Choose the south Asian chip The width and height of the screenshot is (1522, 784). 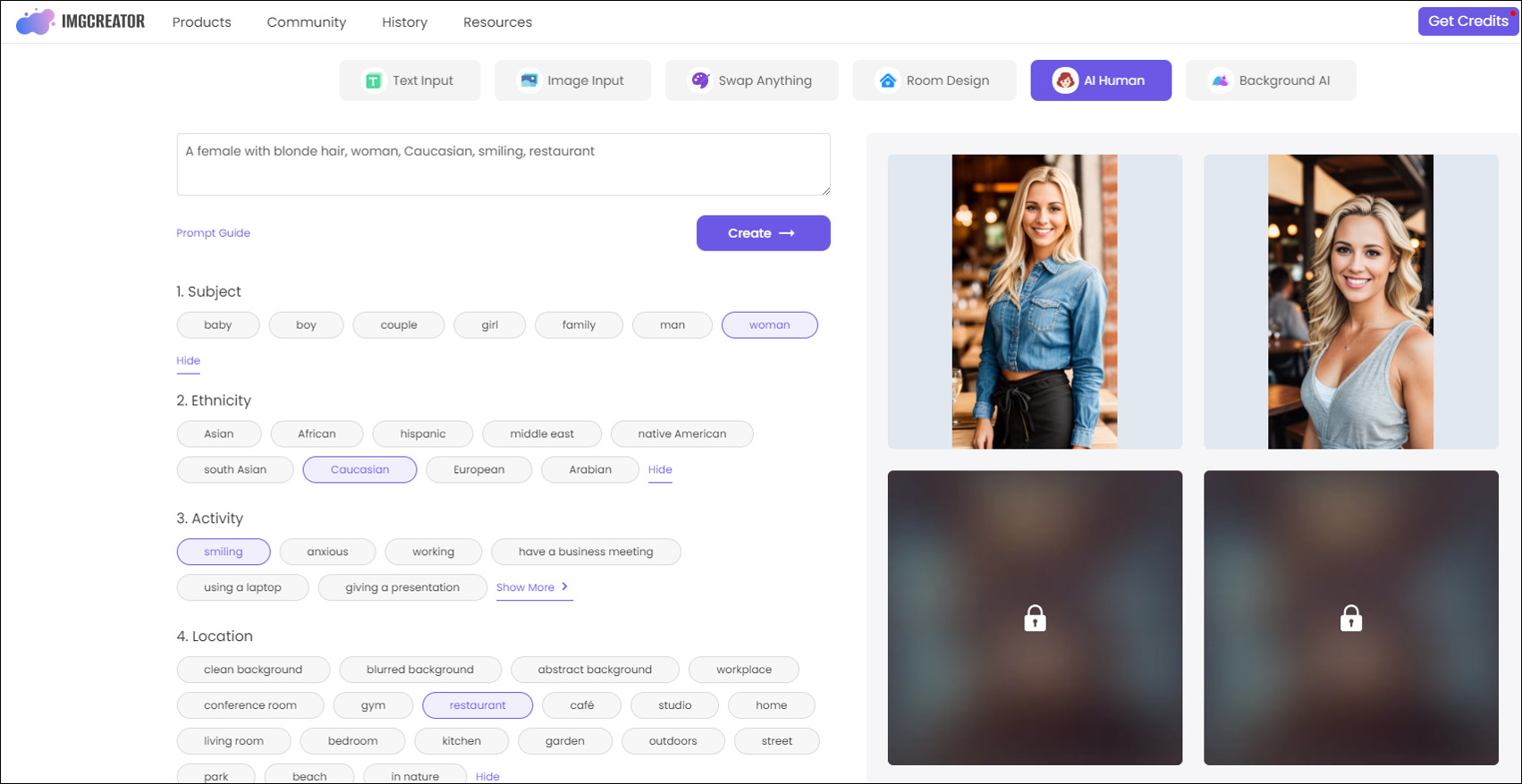pyautogui.click(x=235, y=470)
